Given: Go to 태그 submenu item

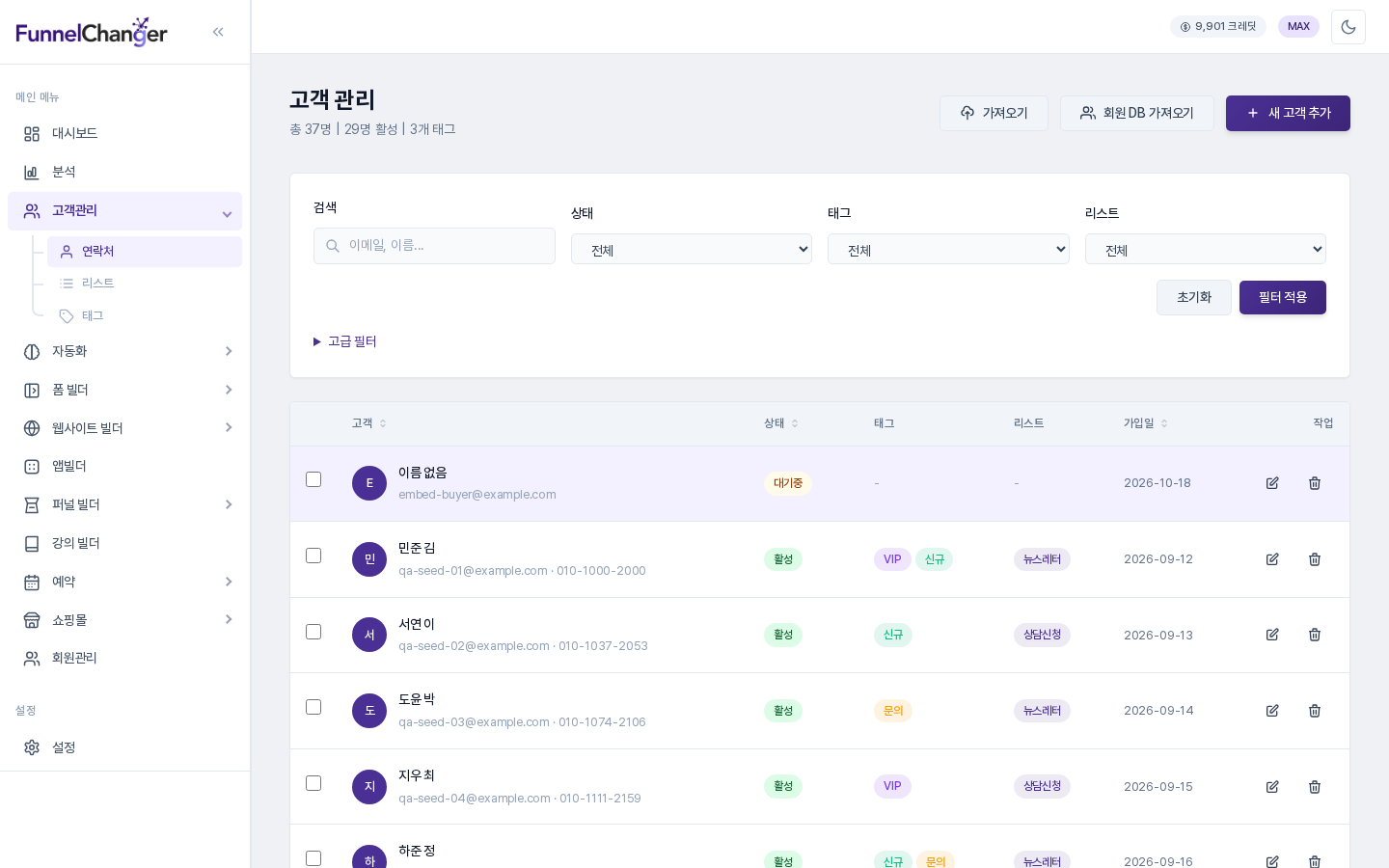Looking at the screenshot, I should coord(145,316).
